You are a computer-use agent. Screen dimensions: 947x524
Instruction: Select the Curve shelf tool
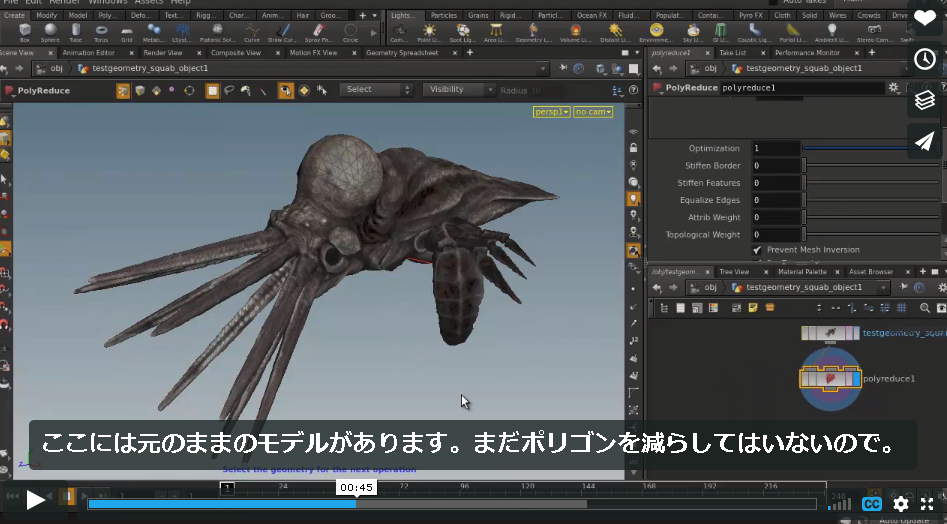pos(252,33)
